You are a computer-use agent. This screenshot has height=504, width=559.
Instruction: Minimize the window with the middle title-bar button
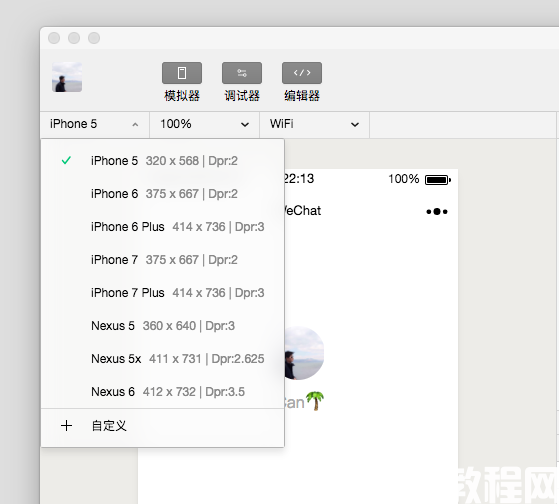click(74, 38)
